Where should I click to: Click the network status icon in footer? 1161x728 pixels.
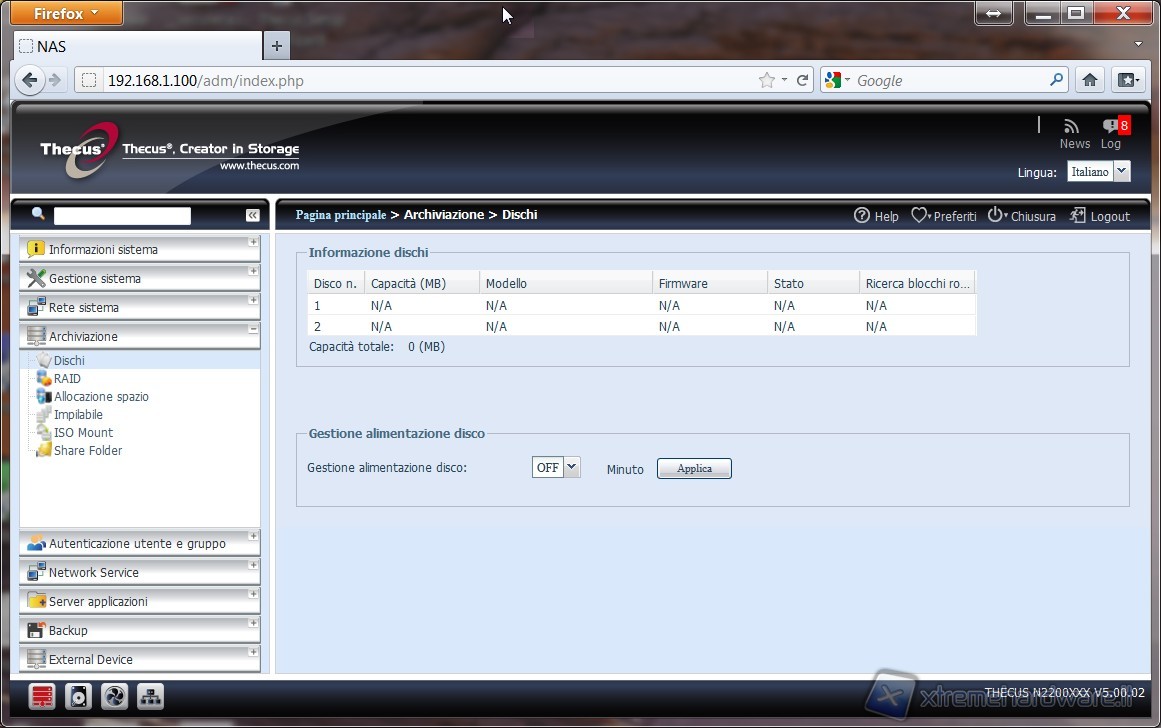tap(150, 696)
